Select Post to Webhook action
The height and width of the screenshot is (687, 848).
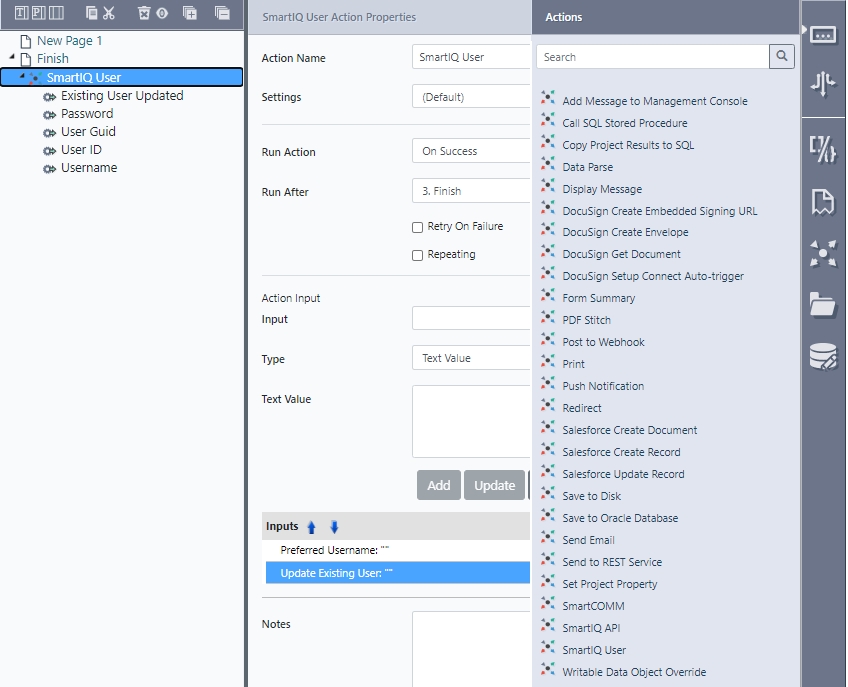click(603, 342)
